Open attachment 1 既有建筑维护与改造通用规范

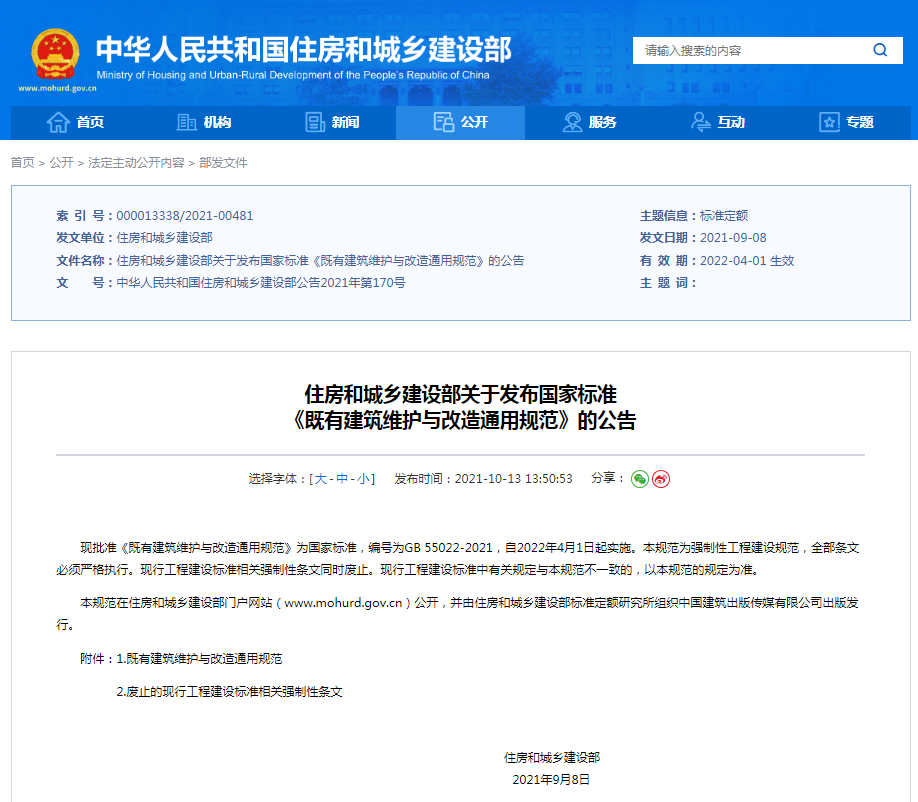pos(199,659)
